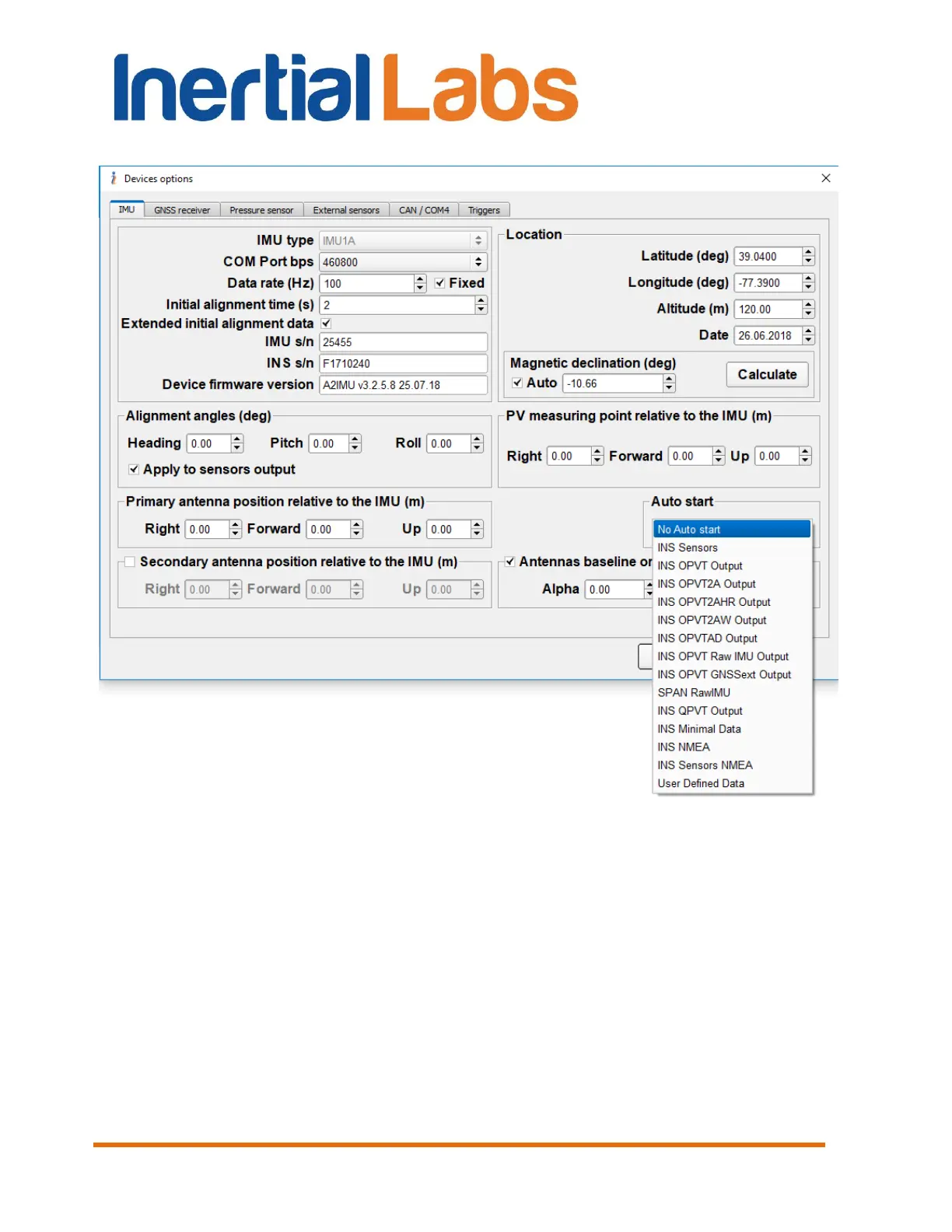Choose INS NMEA from the list
Viewport: 952px width, 1232px height.
[x=732, y=747]
